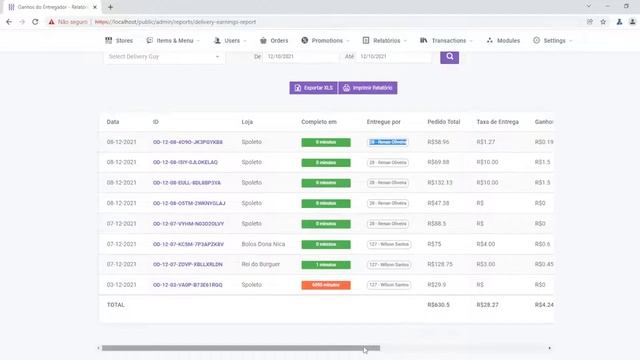Bookmark the page with the star icon

[603, 22]
